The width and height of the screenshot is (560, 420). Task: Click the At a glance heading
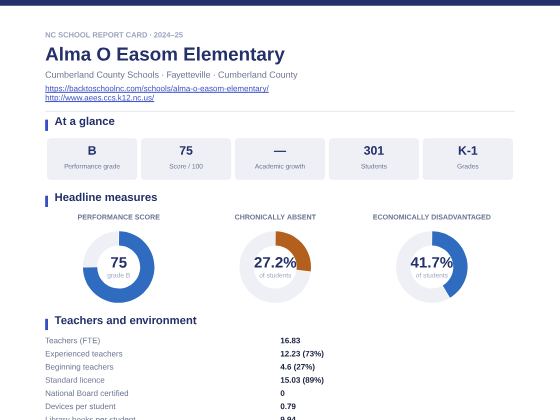(85, 121)
